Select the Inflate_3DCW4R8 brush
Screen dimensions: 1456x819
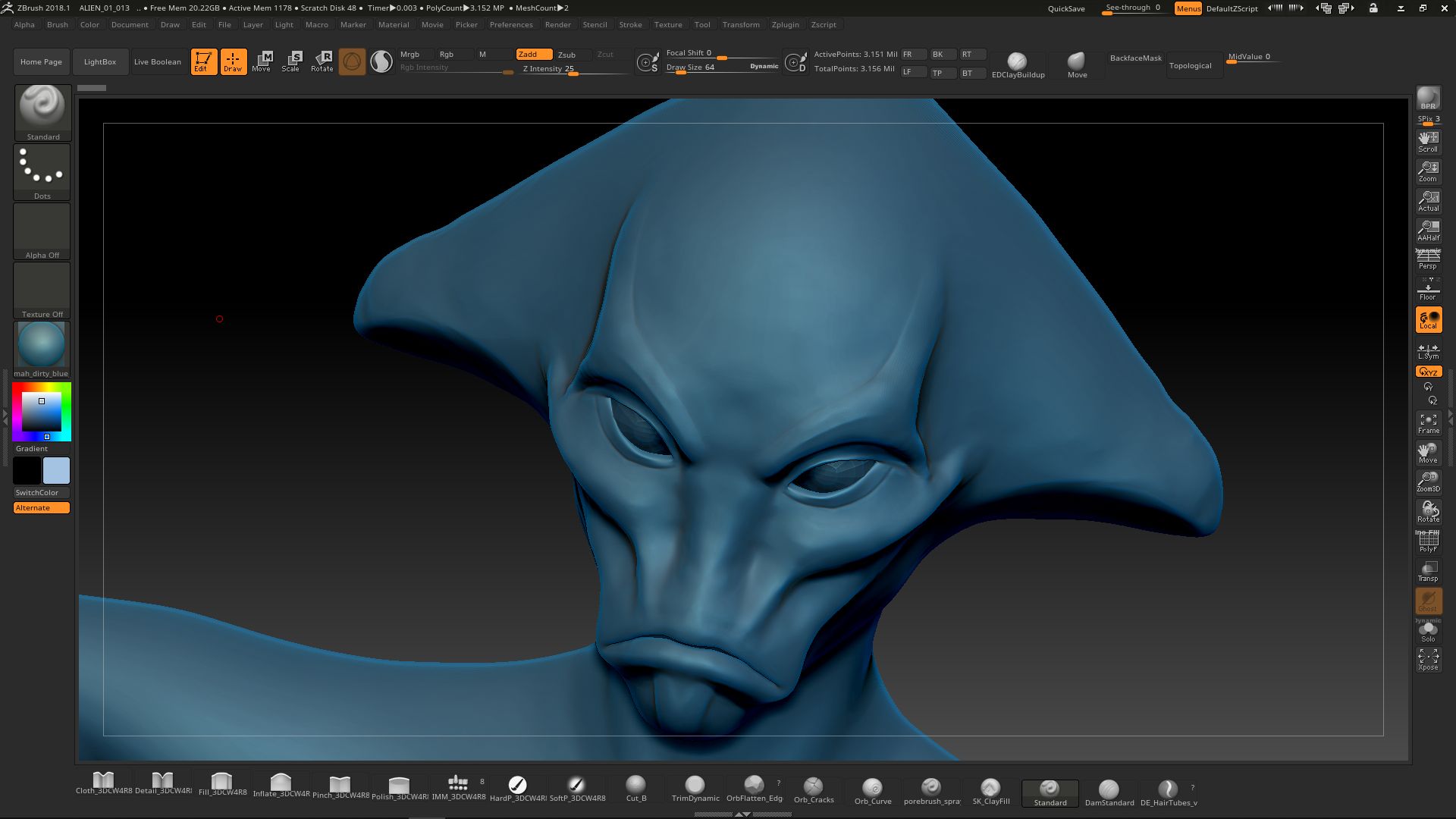[x=281, y=785]
